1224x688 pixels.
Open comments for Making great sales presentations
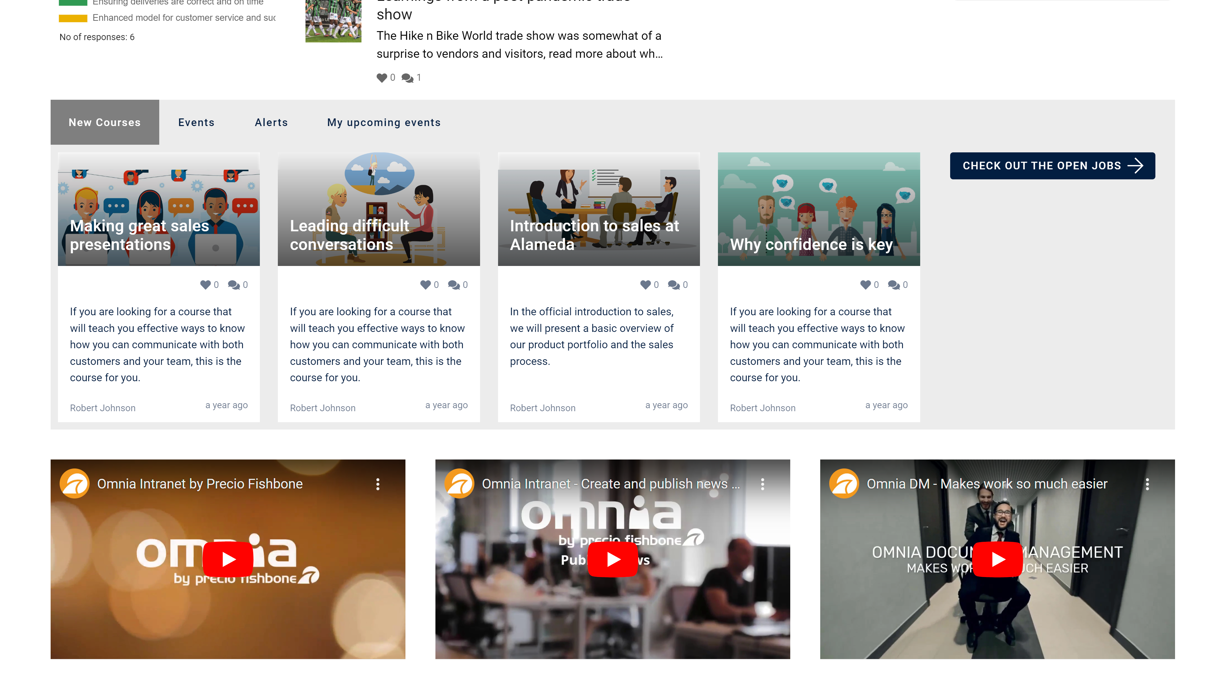pos(233,285)
